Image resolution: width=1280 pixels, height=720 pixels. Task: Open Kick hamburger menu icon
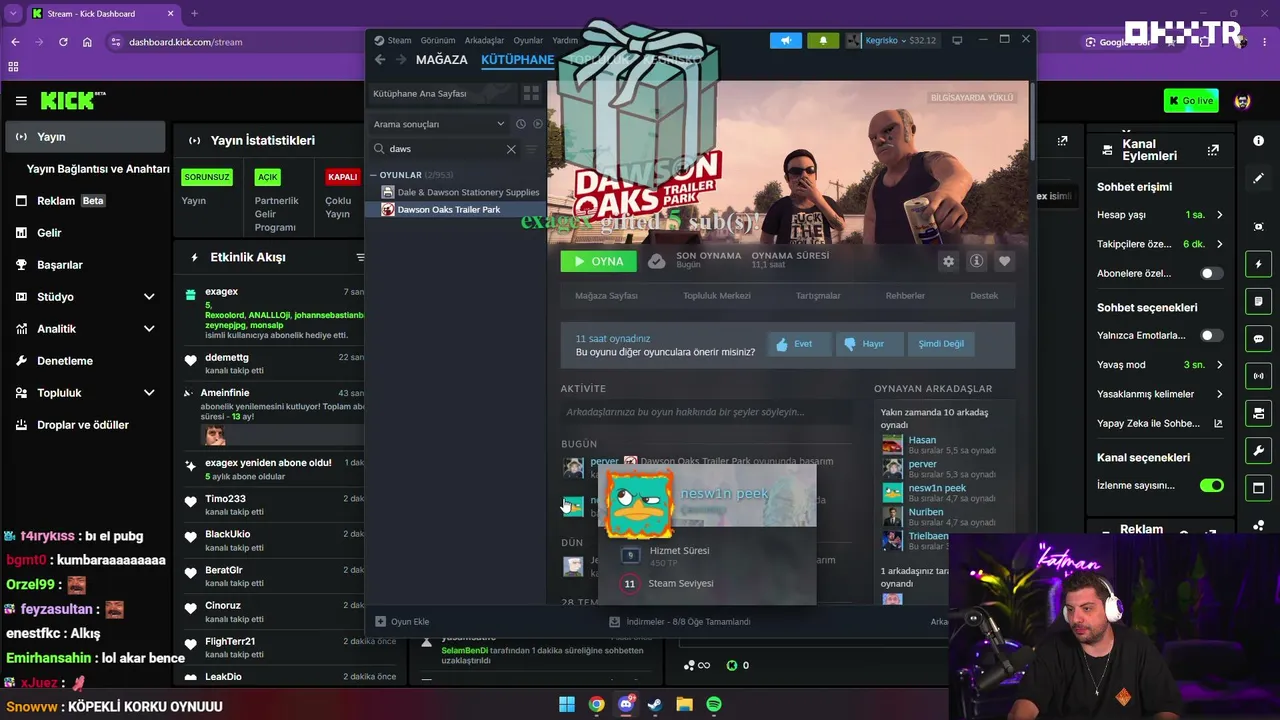pos(21,101)
